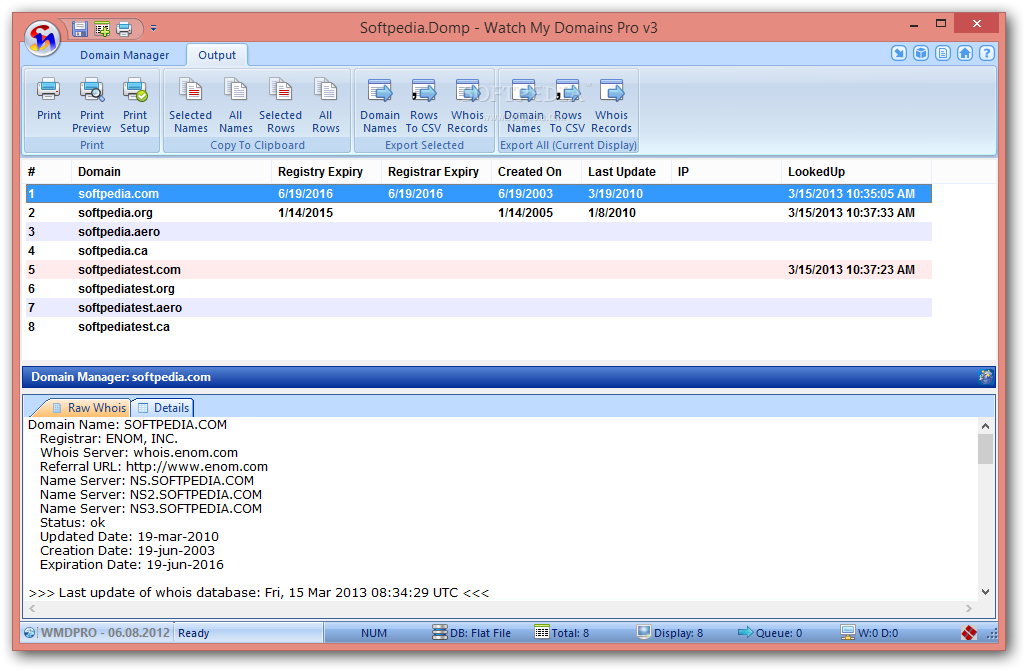Export selected Domain Names
Screen dimensions: 1026x671
[x=380, y=105]
